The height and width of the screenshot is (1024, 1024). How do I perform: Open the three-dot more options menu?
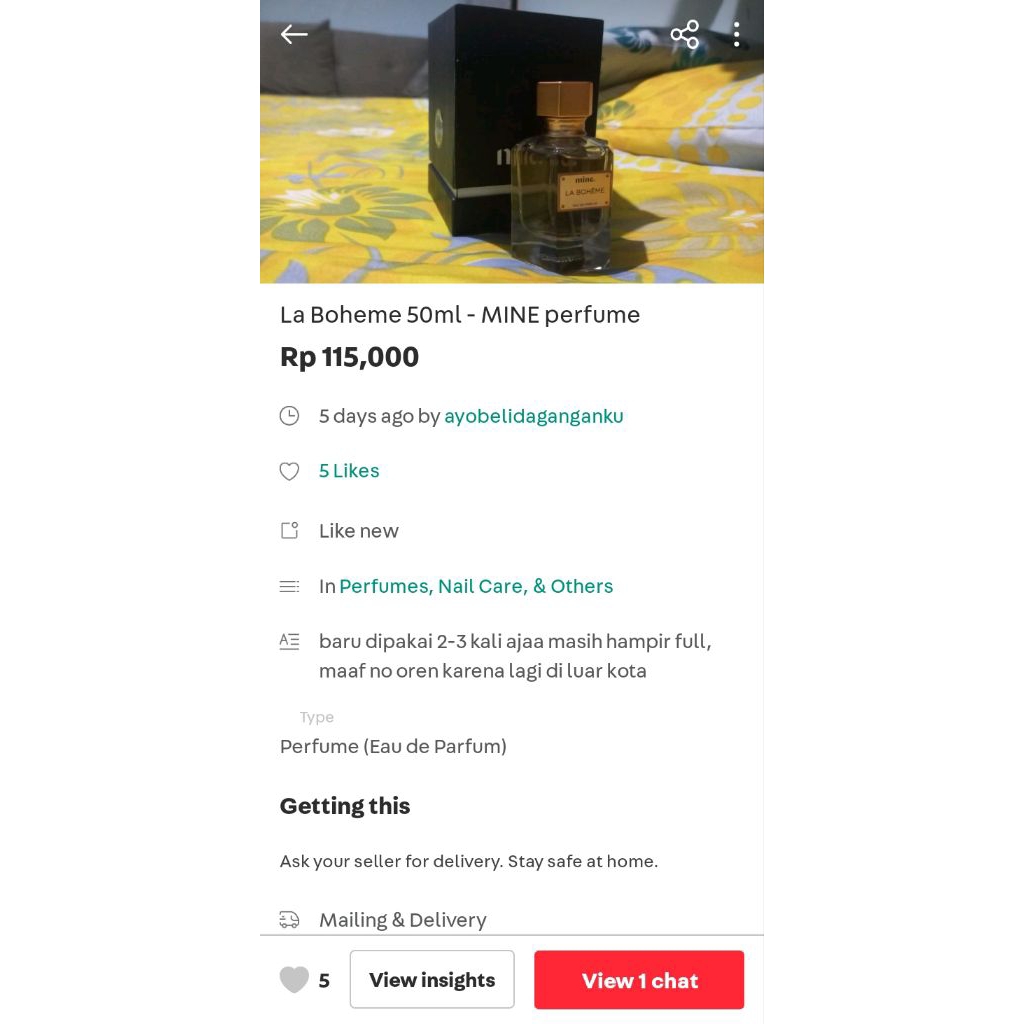point(736,35)
